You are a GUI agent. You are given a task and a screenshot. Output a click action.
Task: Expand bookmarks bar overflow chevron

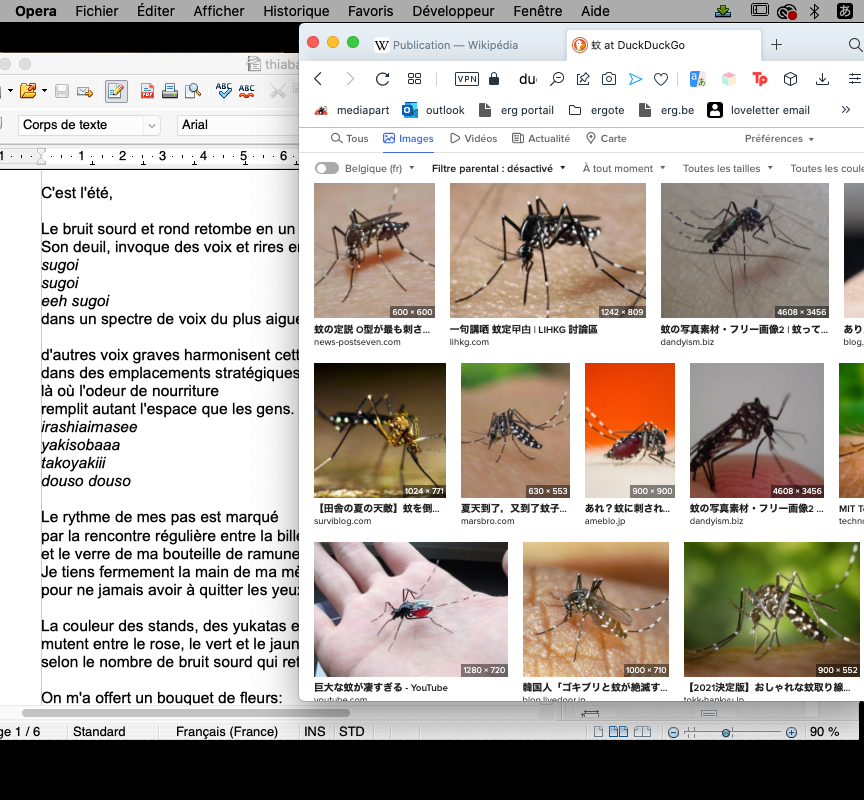click(846, 110)
